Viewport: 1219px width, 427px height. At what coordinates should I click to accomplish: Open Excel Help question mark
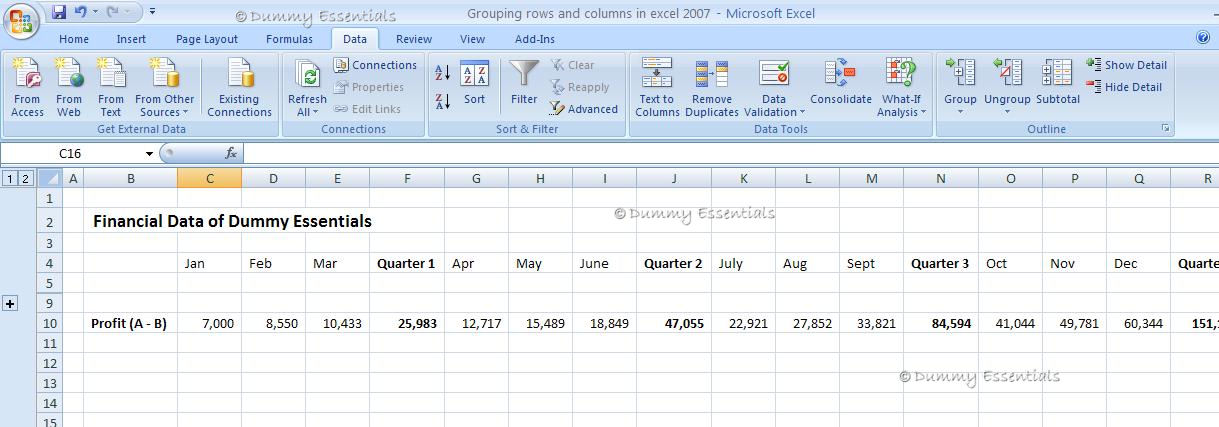click(1203, 38)
